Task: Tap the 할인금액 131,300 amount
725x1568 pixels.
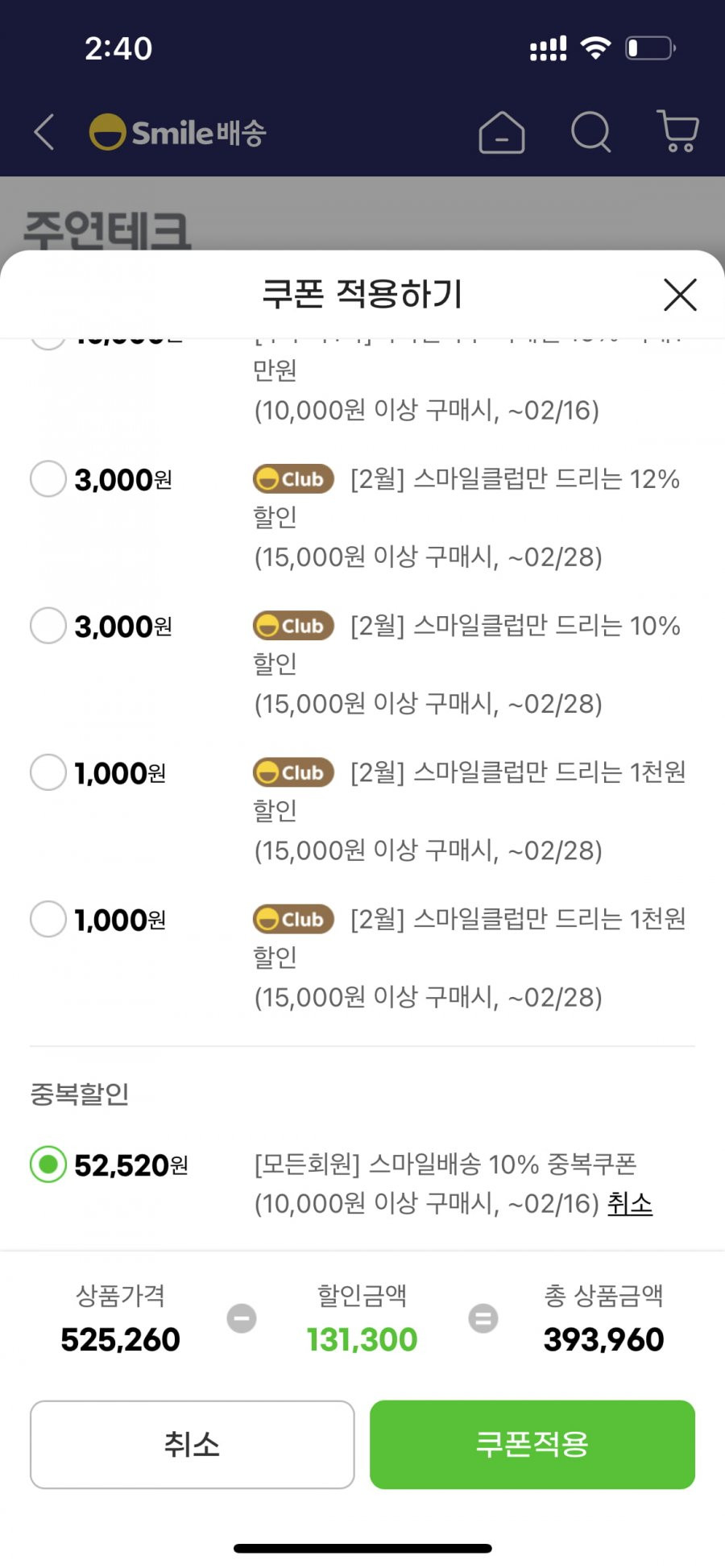Action: (x=362, y=1339)
